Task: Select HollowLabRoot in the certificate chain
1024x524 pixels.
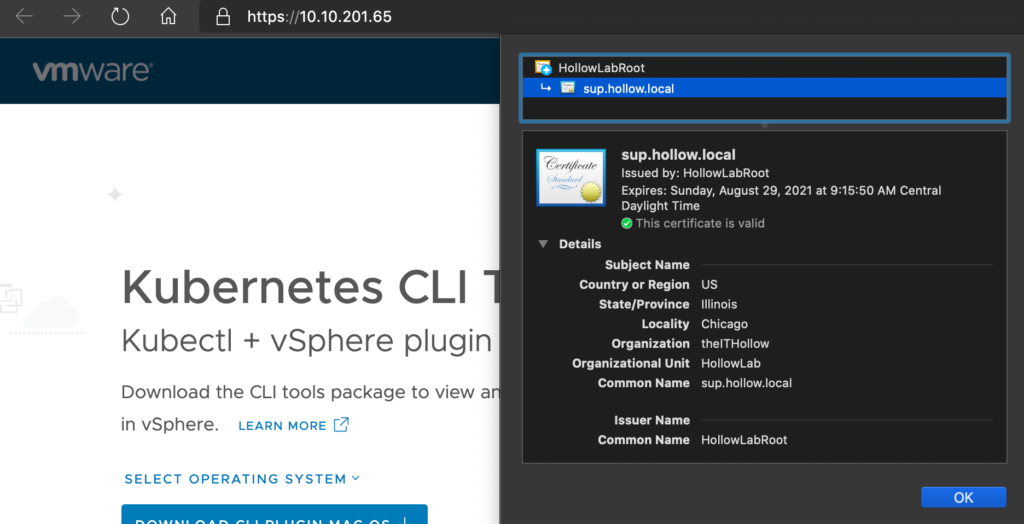Action: pyautogui.click(x=601, y=68)
